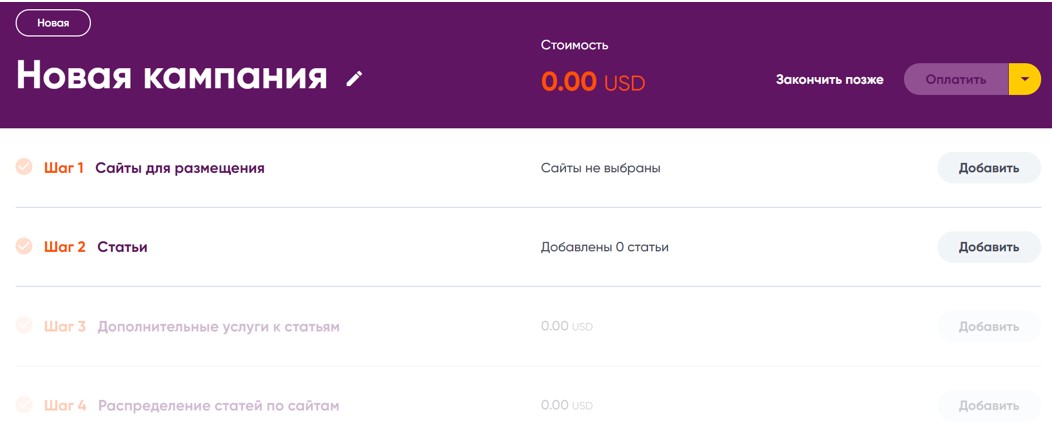This screenshot has width=1052, height=434.
Task: Click the Новая status badge
Action: (53, 23)
